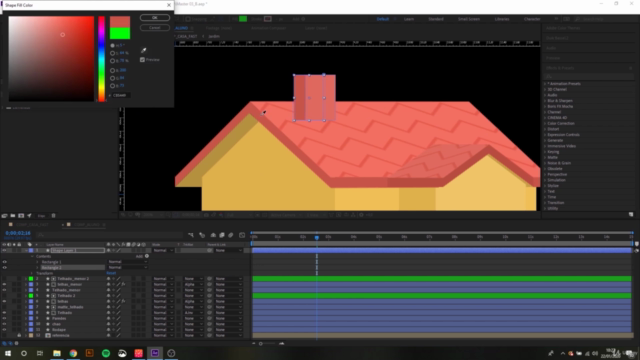Click Cancel in Shape Fill Color dialog
Screen dimensions: 640x360
click(x=155, y=28)
